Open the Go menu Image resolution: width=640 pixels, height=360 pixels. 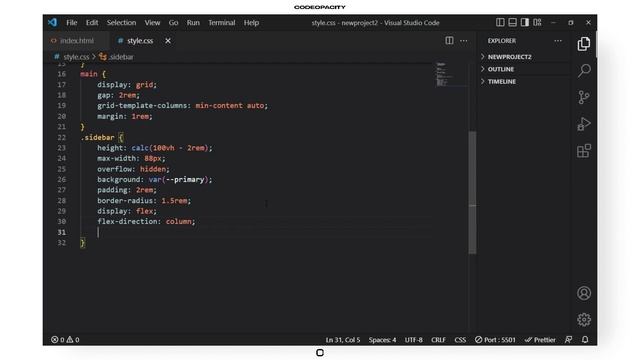(173, 22)
